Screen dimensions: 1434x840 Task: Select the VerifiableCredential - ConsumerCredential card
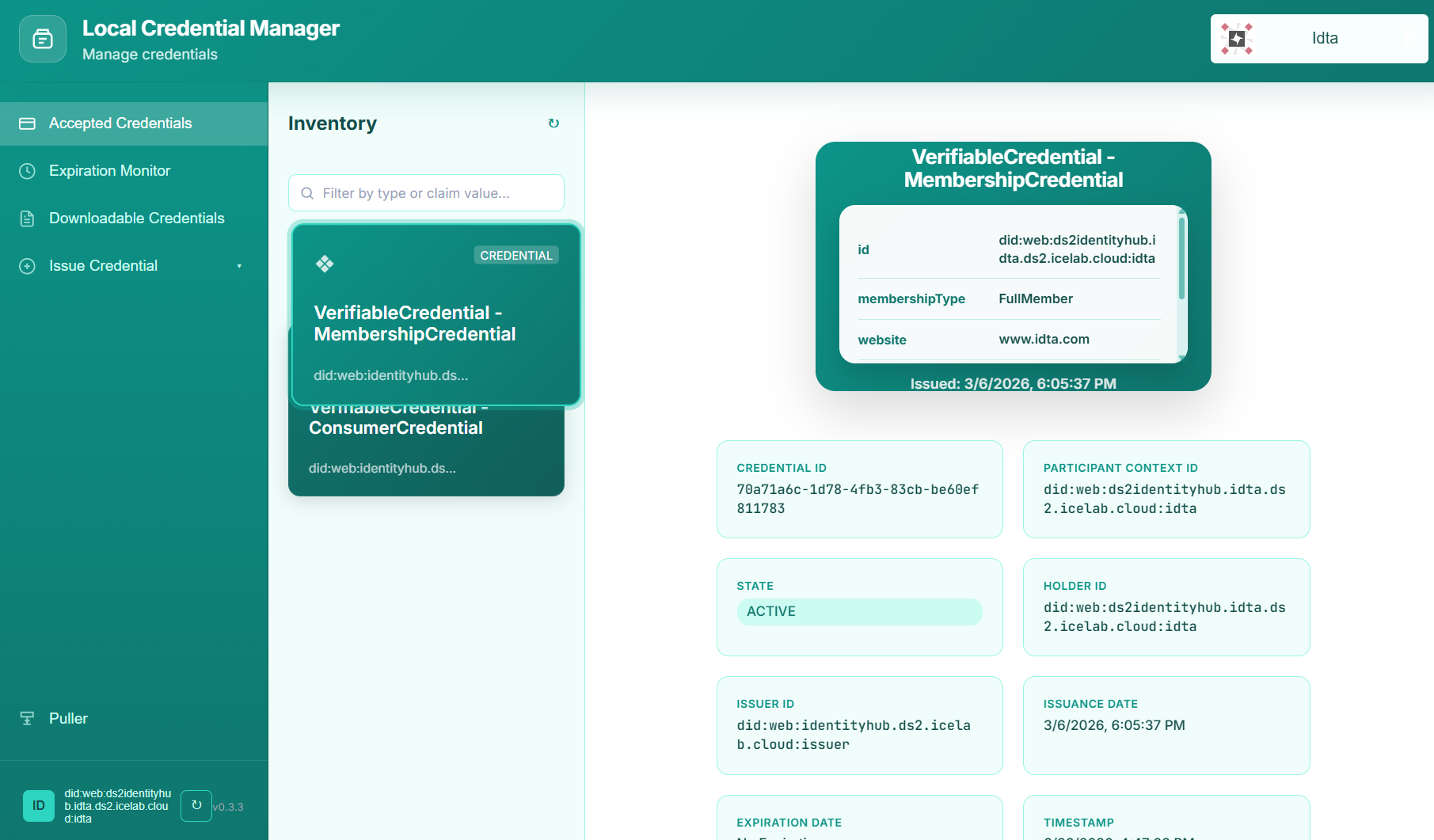point(426,450)
